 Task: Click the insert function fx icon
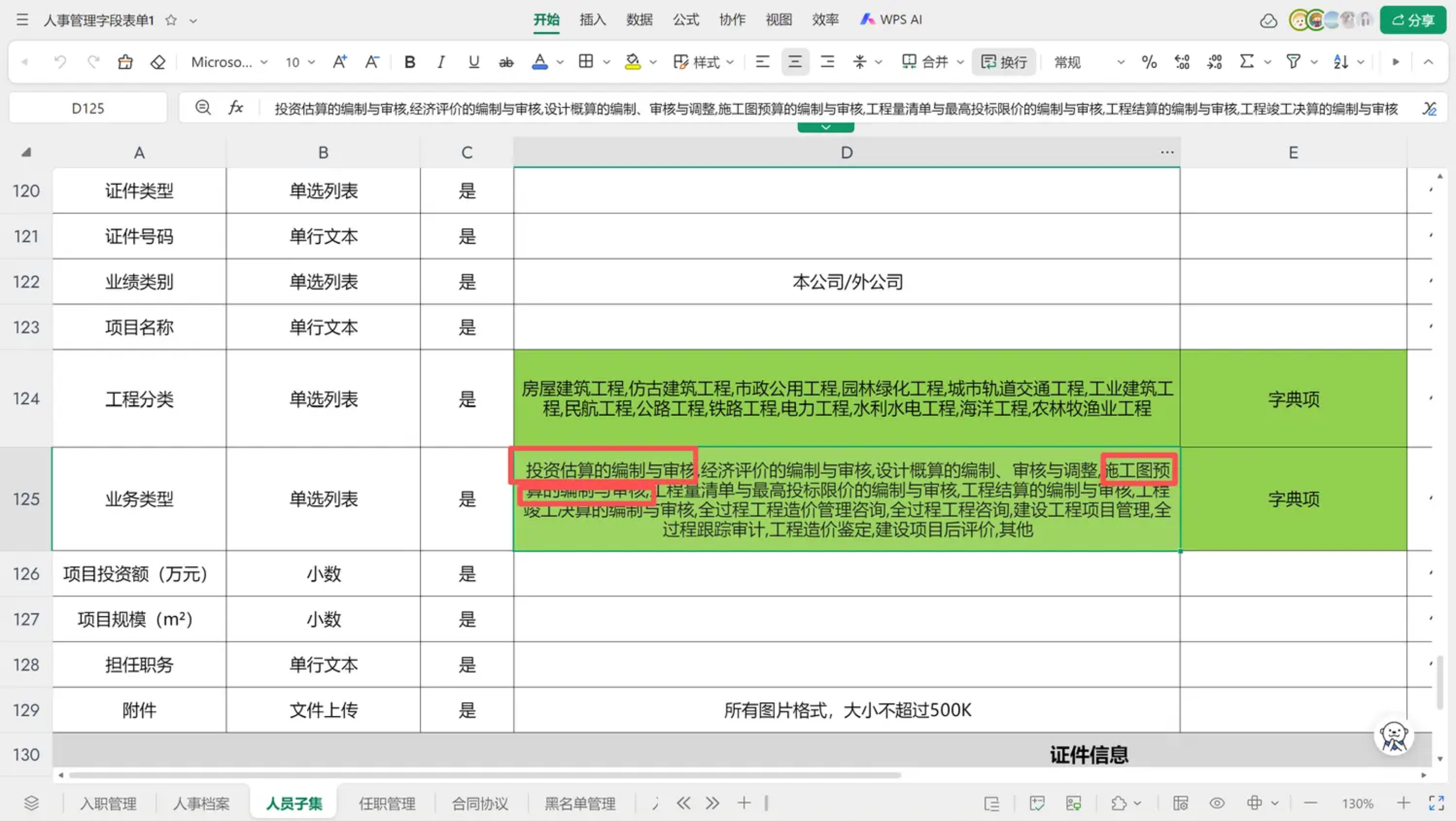tap(236, 107)
